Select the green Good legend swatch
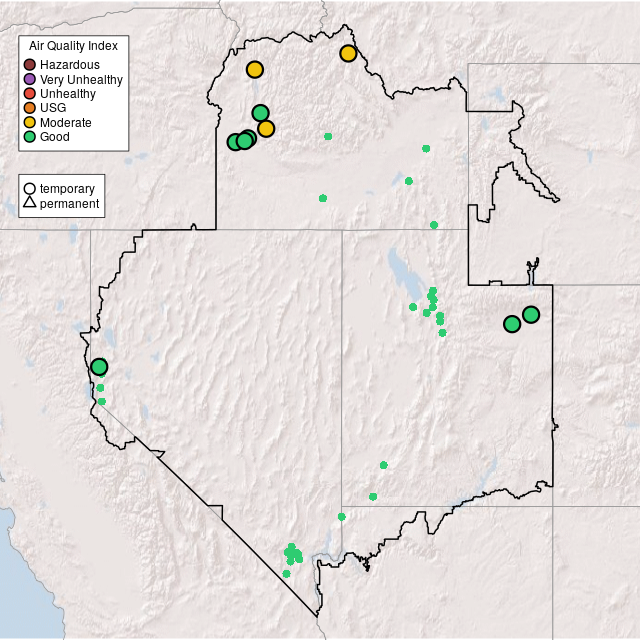640x640 pixels. (30, 136)
